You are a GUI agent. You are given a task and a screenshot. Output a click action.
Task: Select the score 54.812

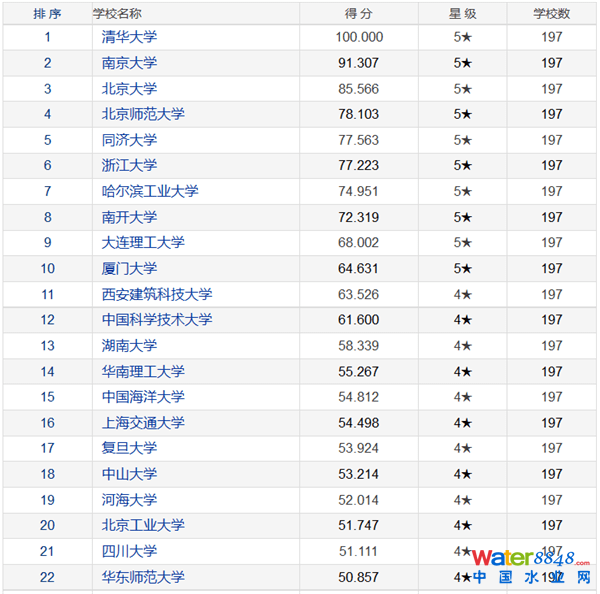click(x=359, y=397)
